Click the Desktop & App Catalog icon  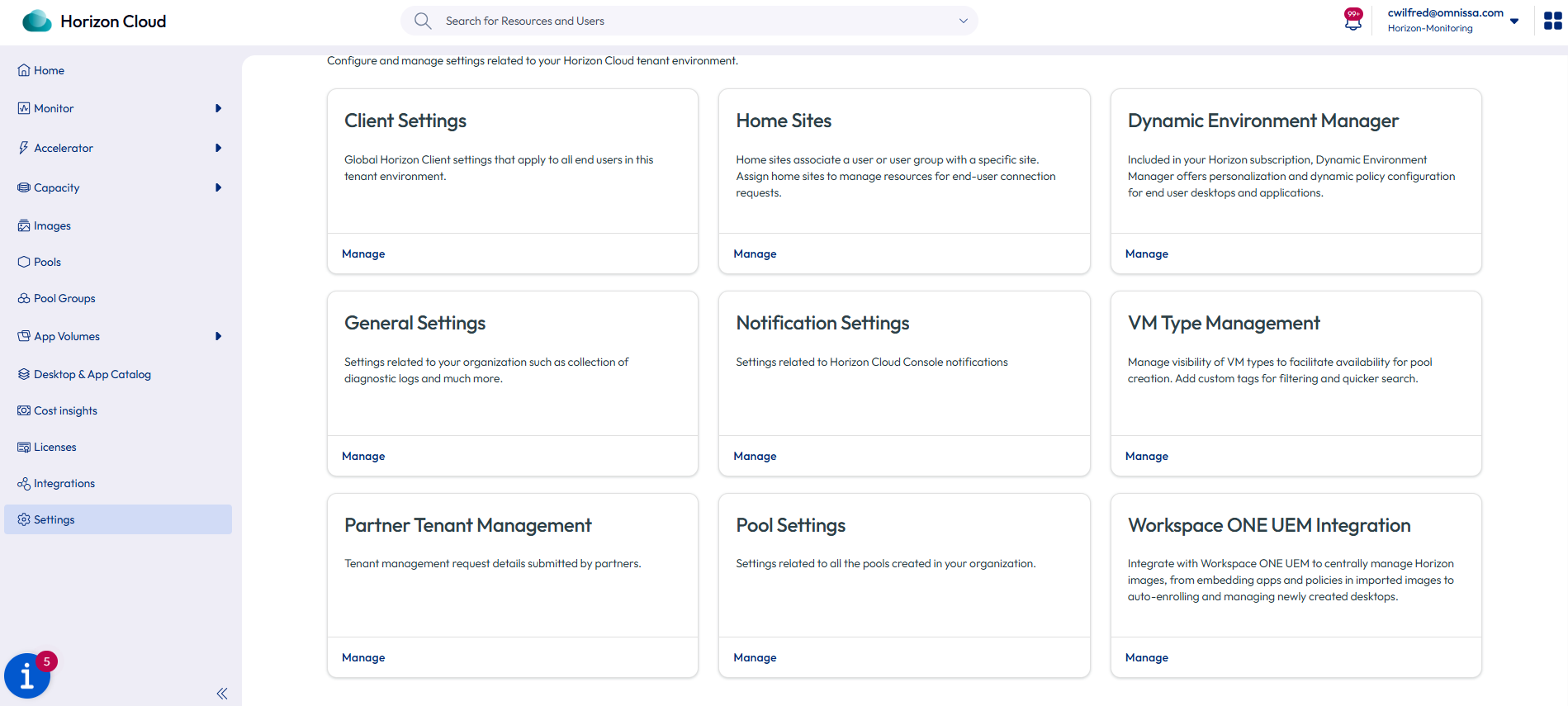tap(24, 374)
